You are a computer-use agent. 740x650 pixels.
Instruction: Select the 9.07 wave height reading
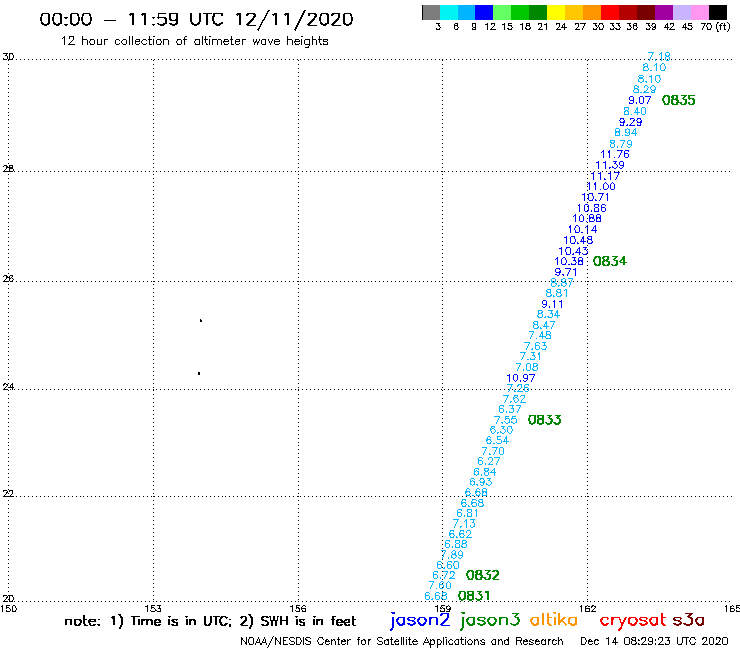coord(639,100)
